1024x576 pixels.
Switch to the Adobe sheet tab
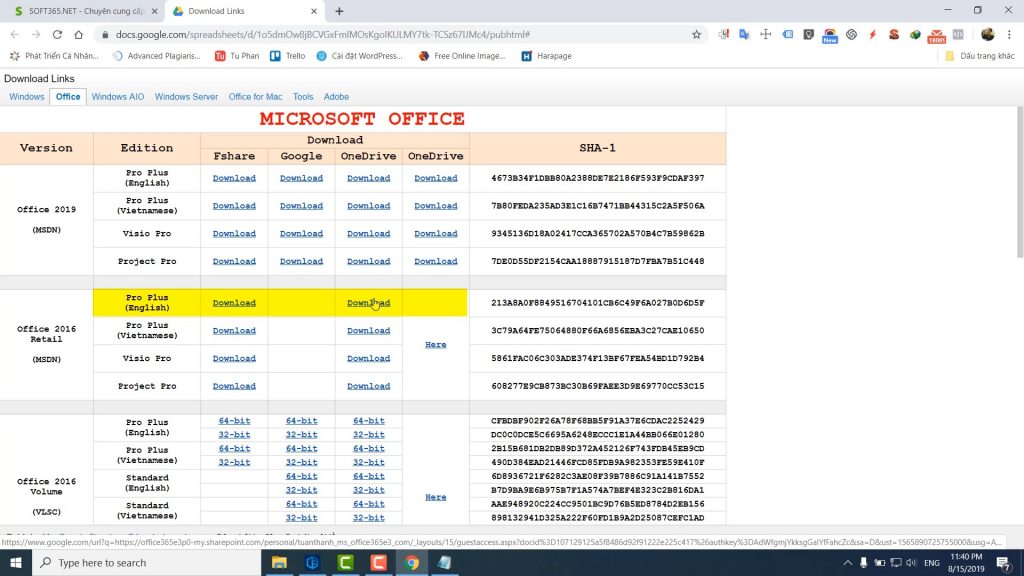point(336,97)
